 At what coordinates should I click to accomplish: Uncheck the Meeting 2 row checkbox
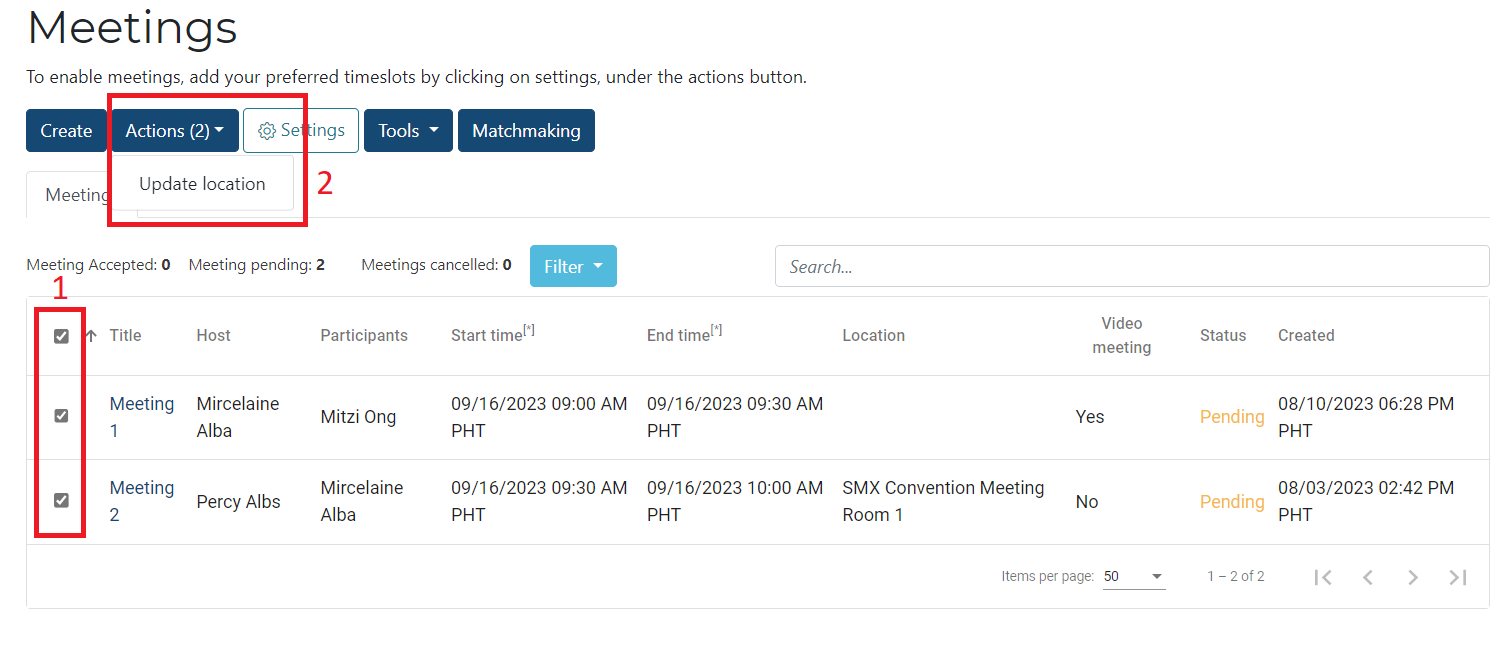[61, 501]
